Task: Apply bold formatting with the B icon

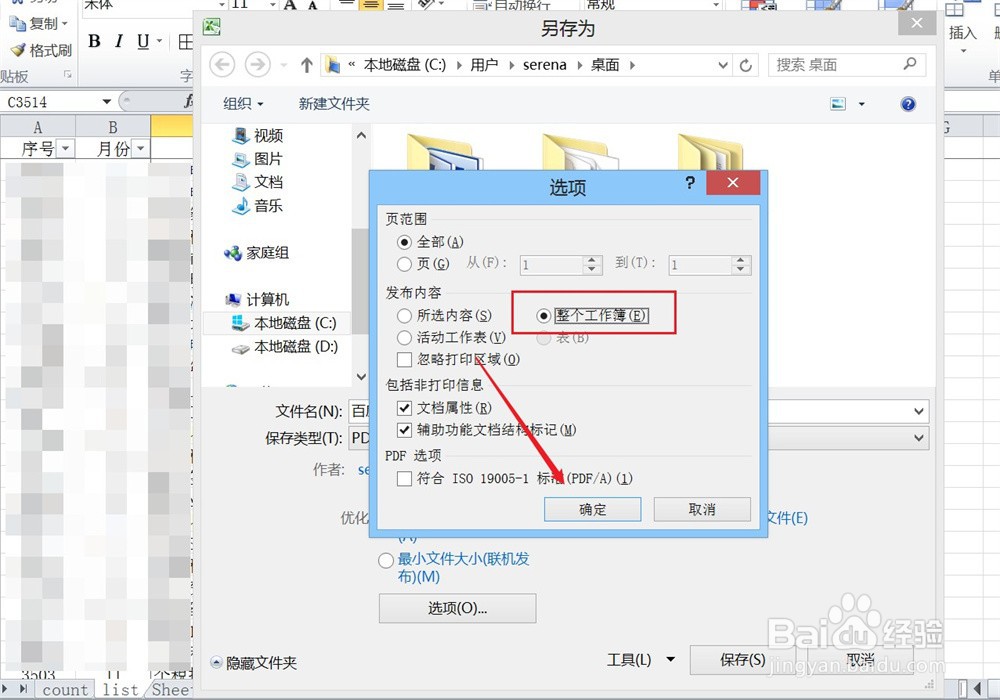Action: click(95, 42)
